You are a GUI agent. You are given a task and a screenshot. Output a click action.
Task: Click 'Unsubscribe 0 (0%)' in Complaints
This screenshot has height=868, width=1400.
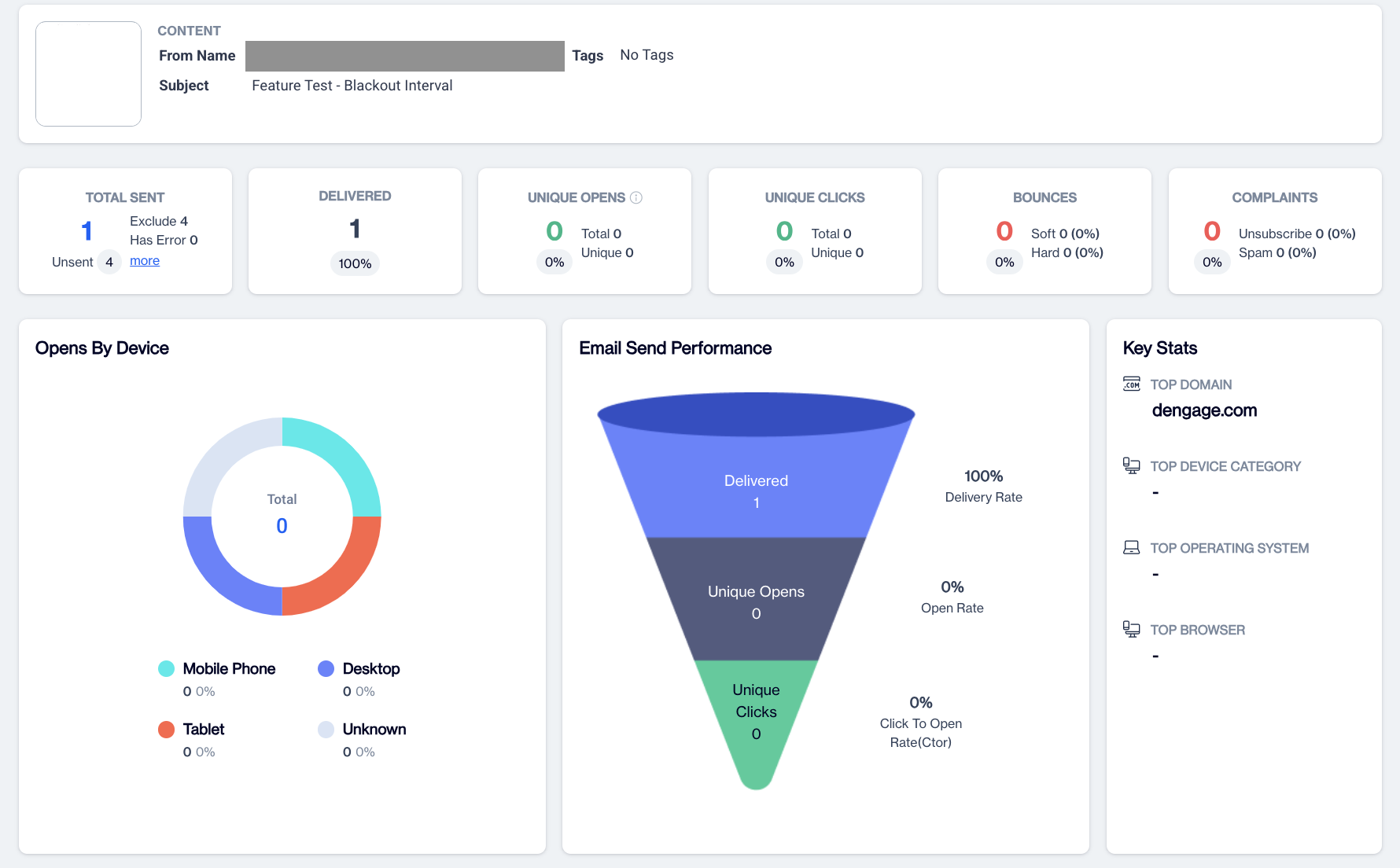tap(1297, 234)
